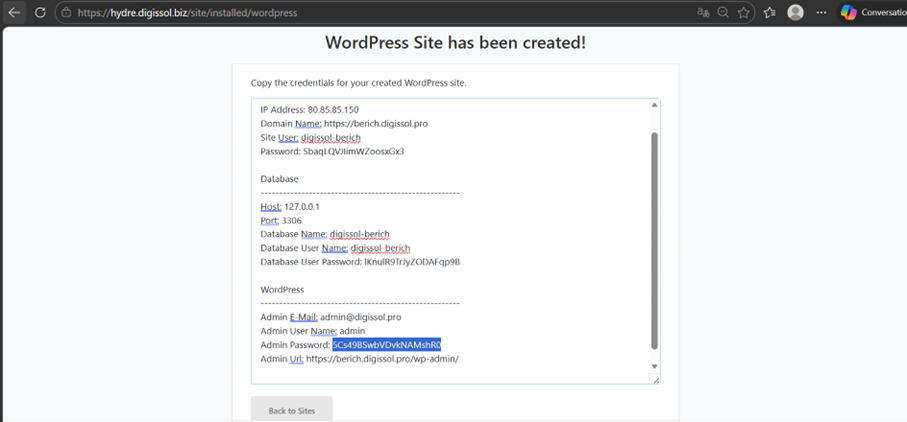Open the favorites list icon
Image resolution: width=907 pixels, height=422 pixels.
point(769,13)
